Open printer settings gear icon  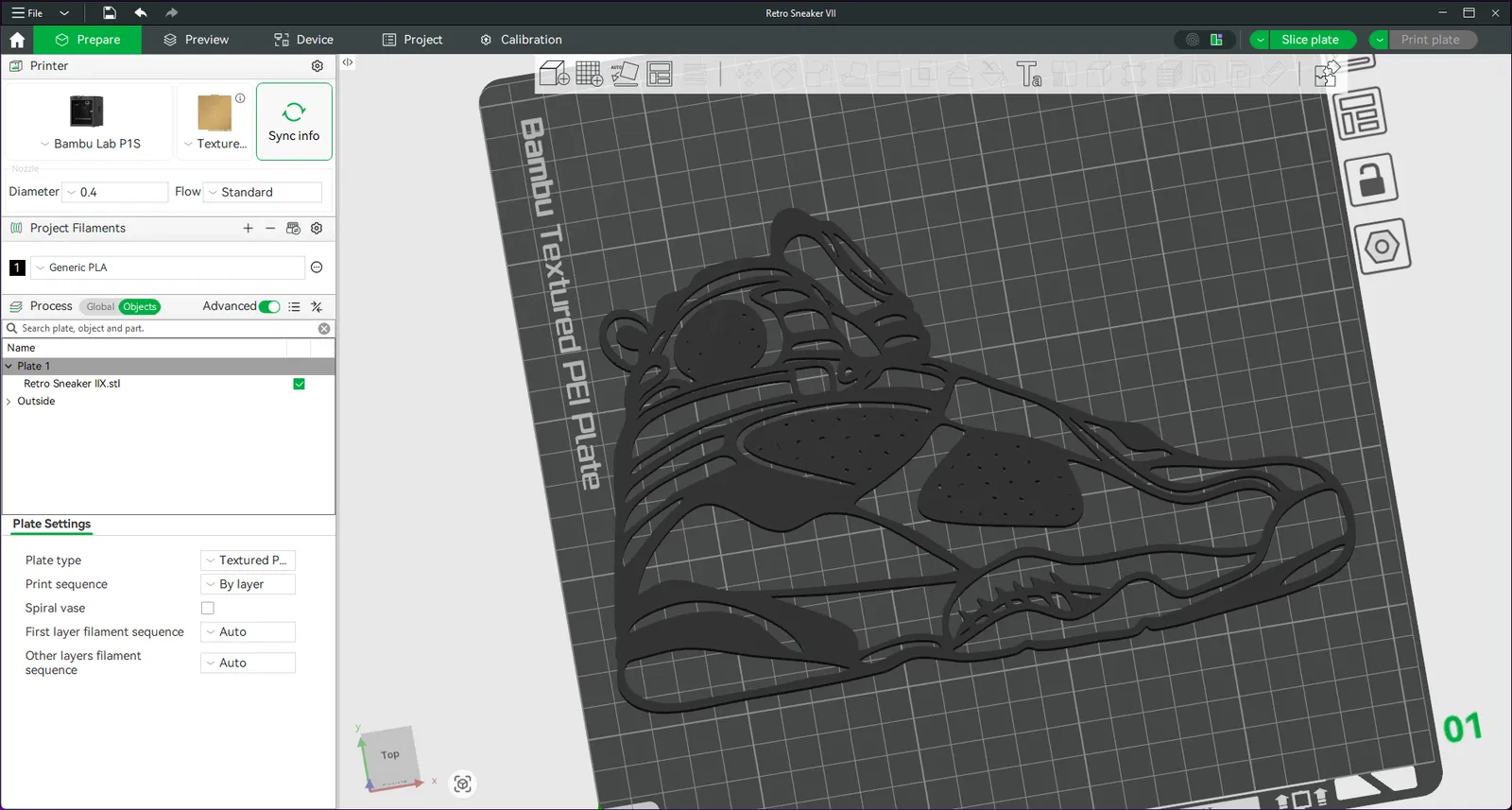point(318,66)
